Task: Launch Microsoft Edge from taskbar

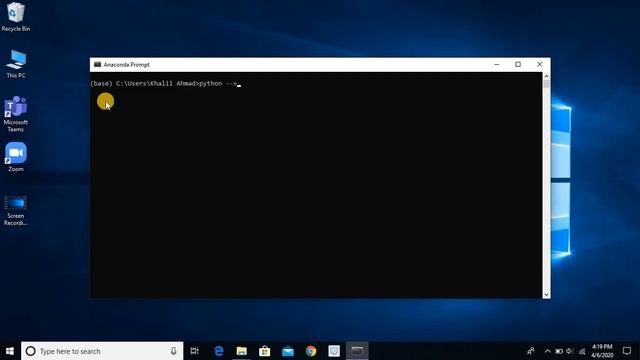Action: point(219,351)
